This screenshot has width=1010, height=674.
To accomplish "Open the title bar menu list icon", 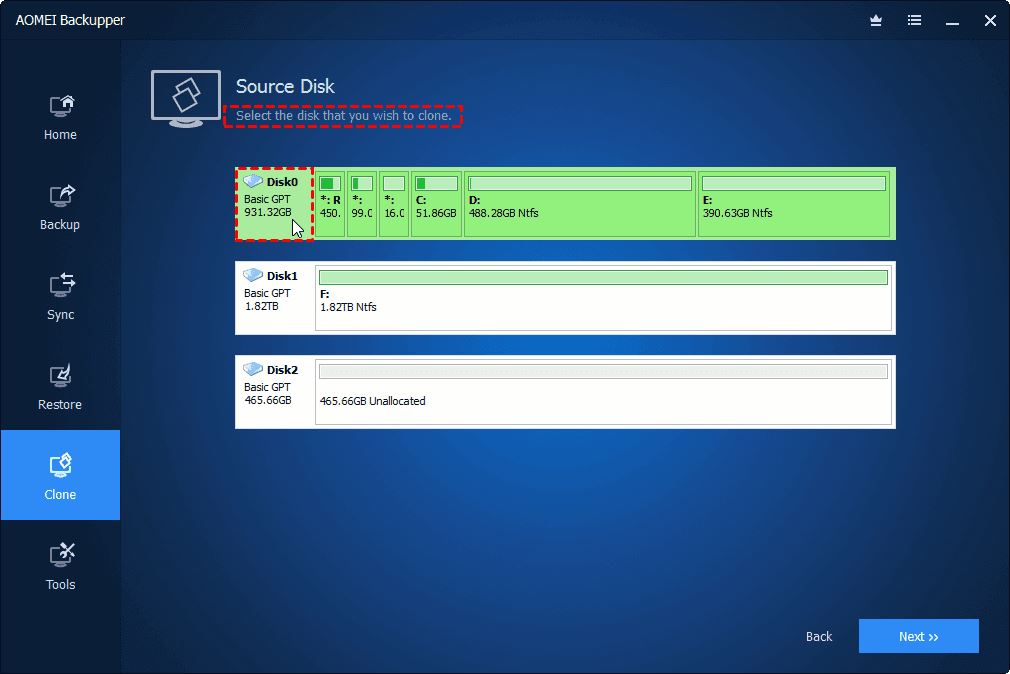I will 914,20.
